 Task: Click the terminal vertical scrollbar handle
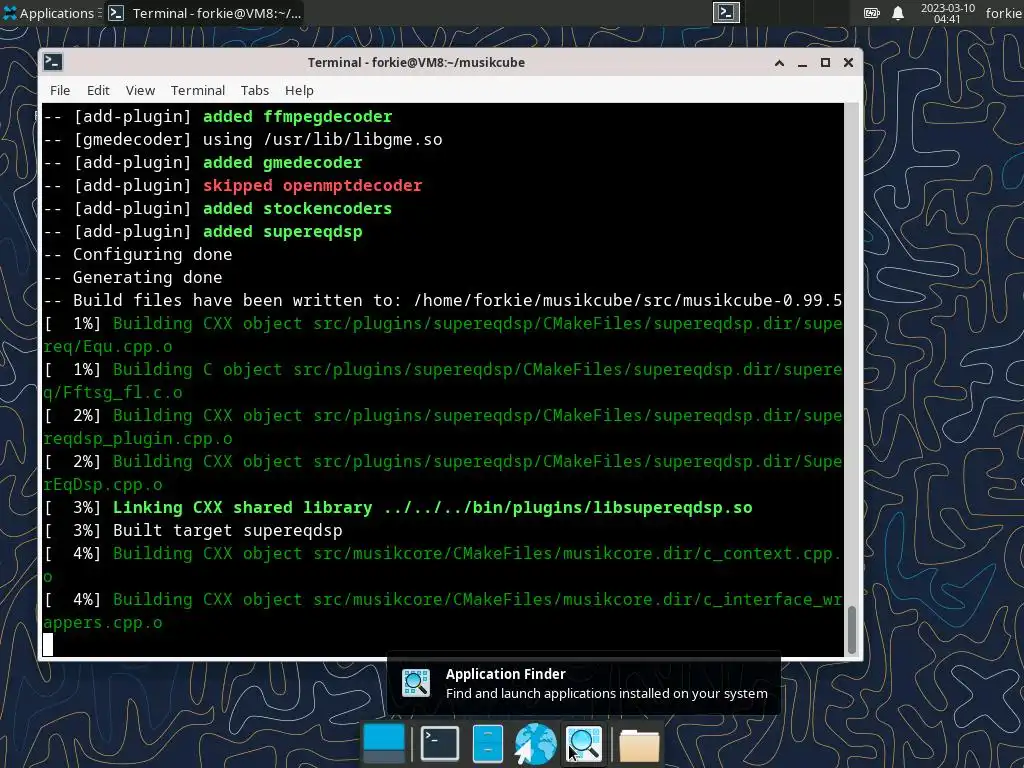852,630
